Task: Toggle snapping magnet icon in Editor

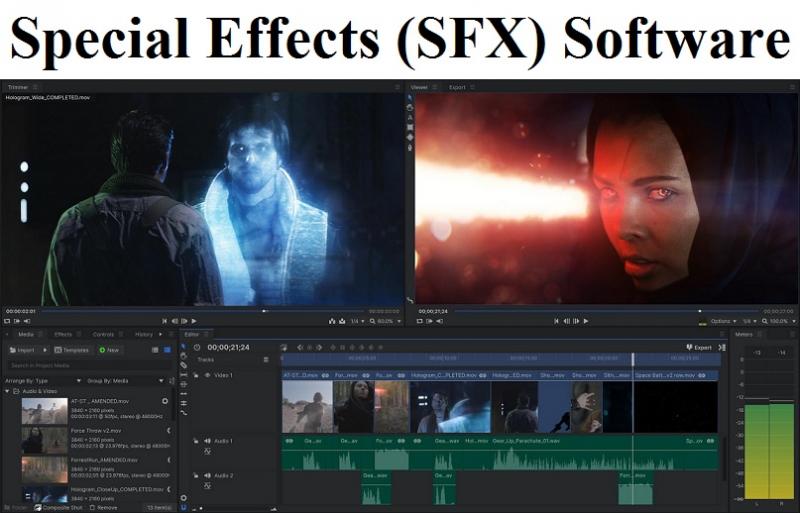Action: coord(184,508)
